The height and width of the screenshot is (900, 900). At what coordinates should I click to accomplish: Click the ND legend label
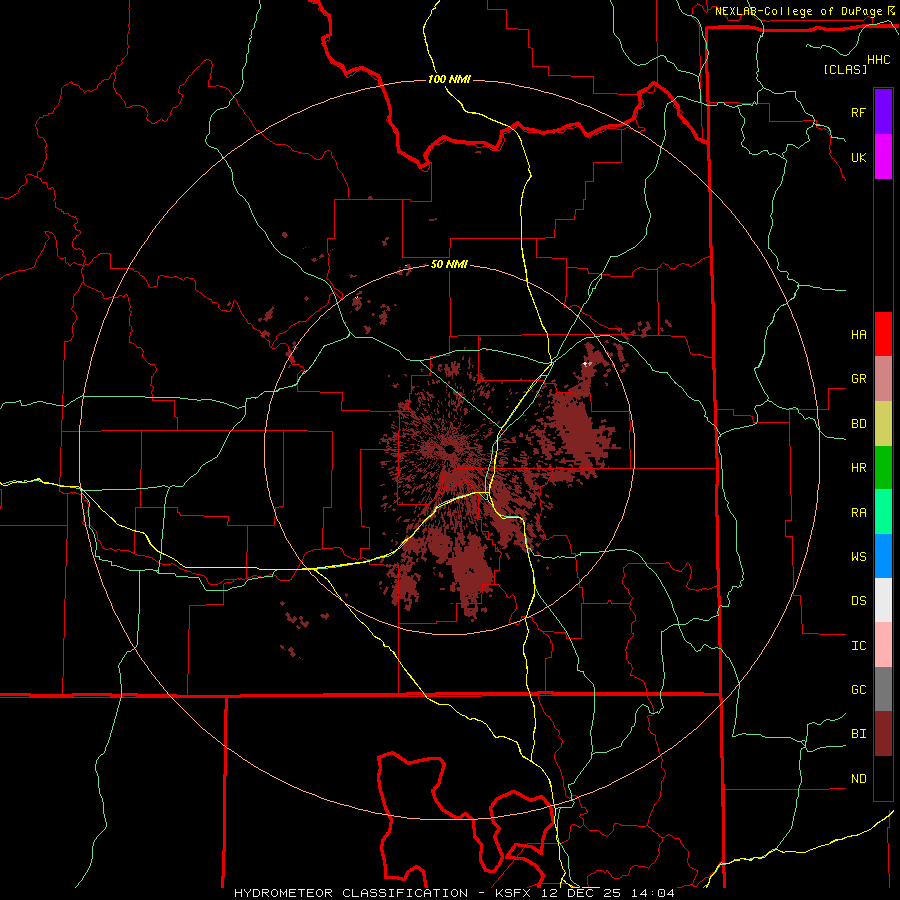(858, 779)
